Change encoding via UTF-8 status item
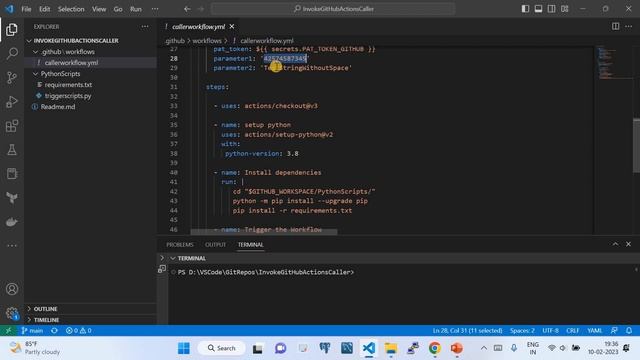This screenshot has height=360, width=640. 550,331
